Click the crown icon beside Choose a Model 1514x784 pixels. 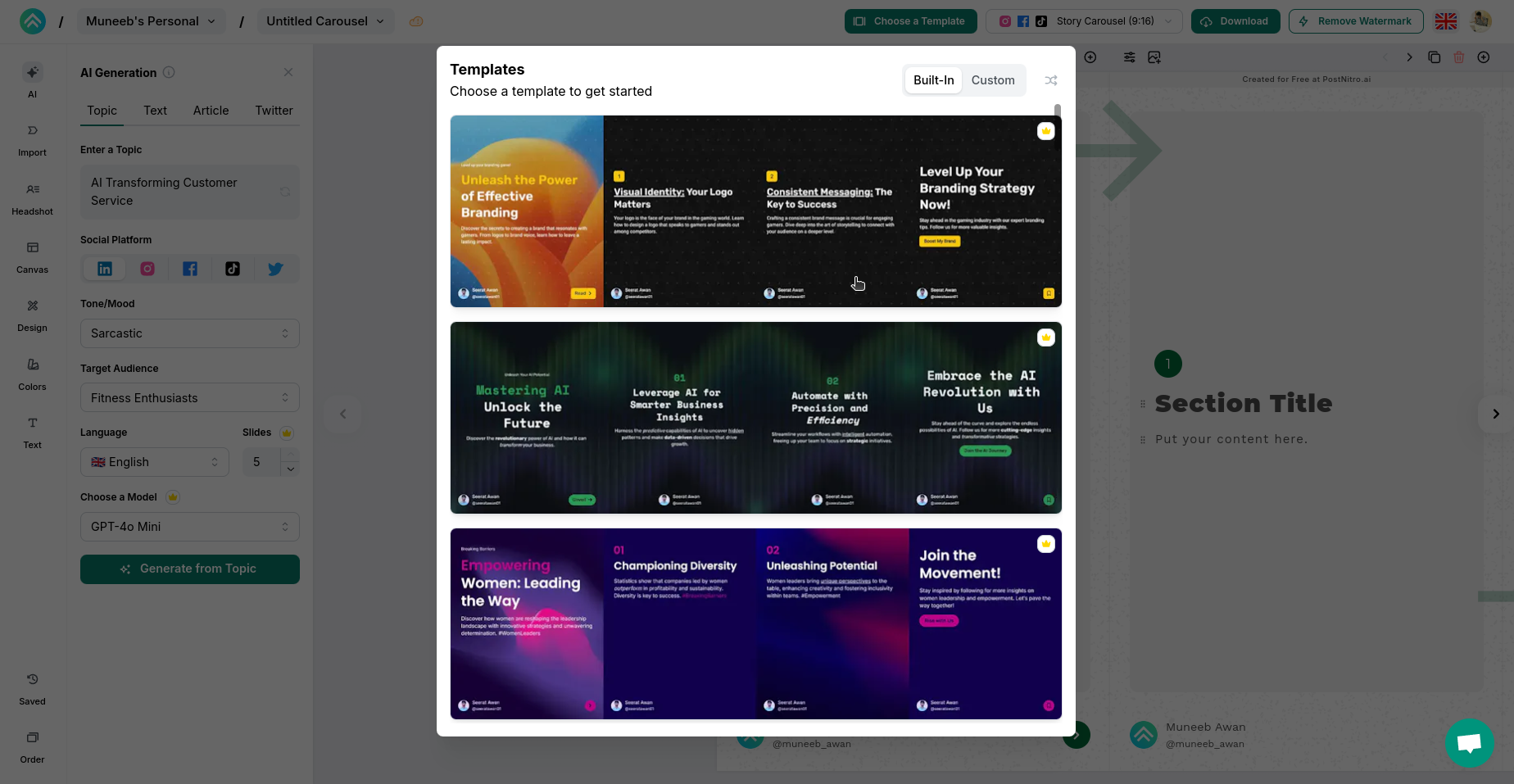pos(173,497)
